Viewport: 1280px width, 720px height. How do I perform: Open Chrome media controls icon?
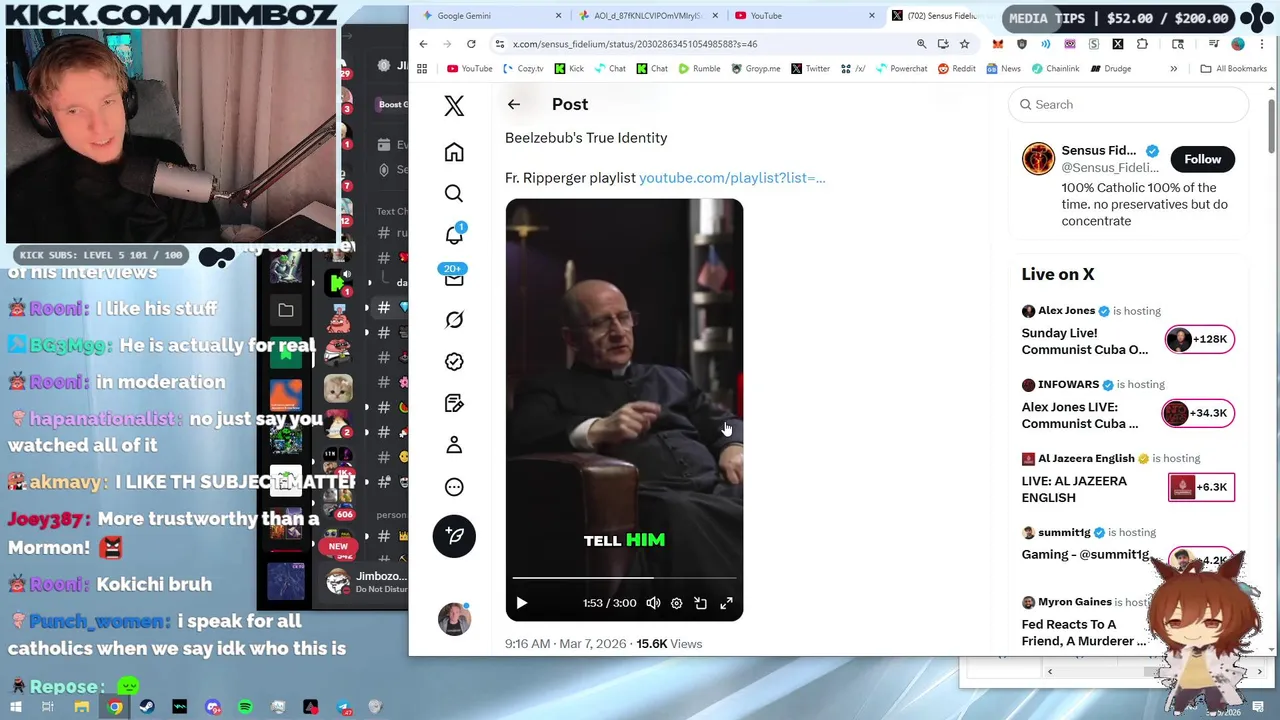(x=1214, y=44)
